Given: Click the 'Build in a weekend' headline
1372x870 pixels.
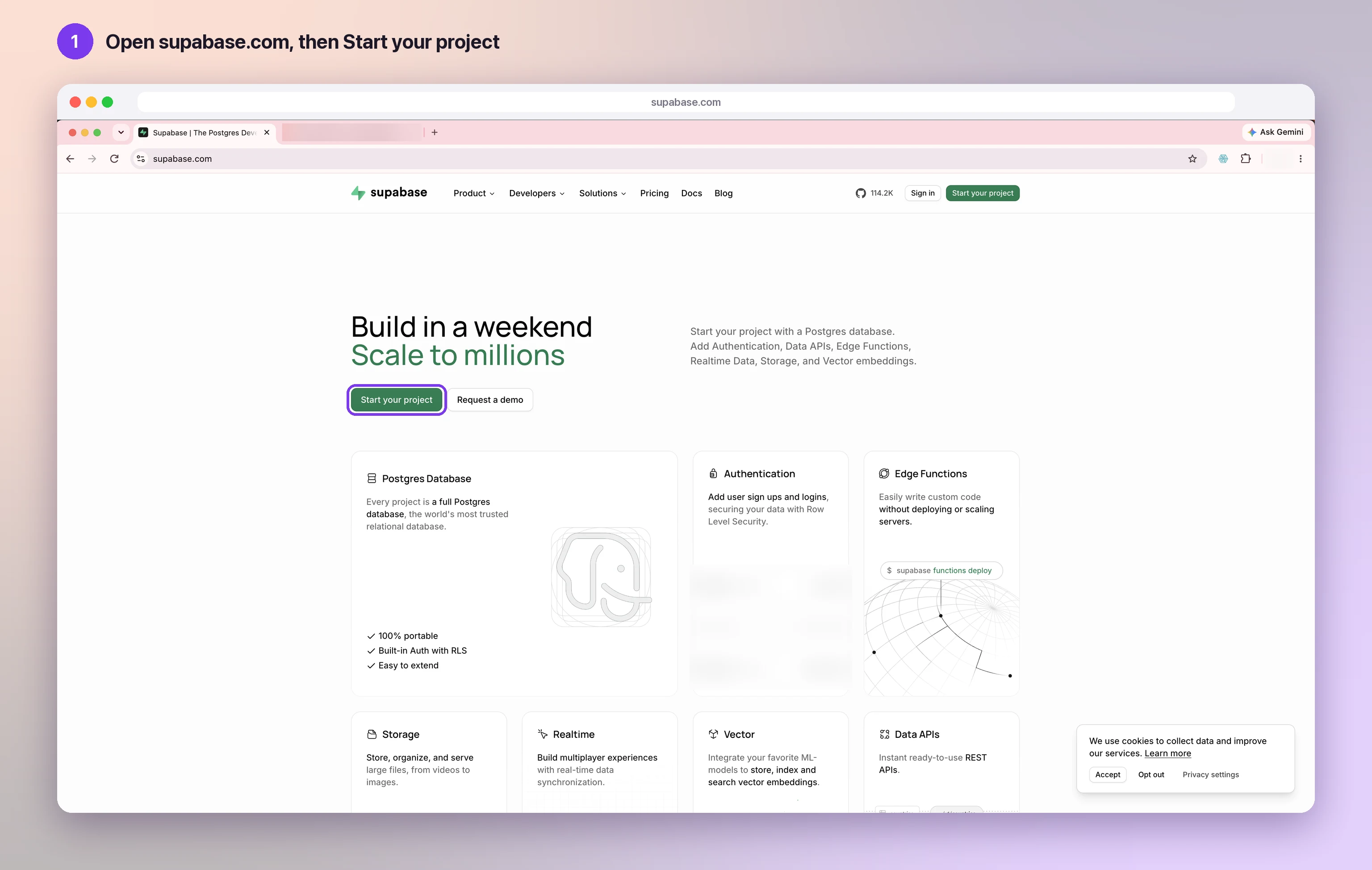Looking at the screenshot, I should 471,327.
